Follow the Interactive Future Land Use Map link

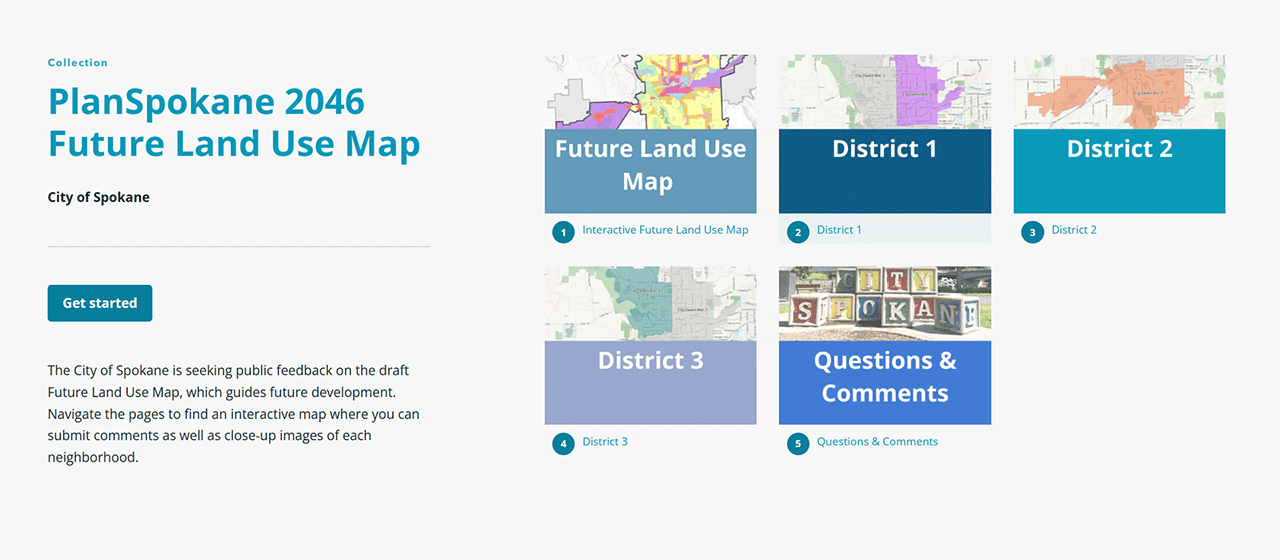pyautogui.click(x=665, y=230)
